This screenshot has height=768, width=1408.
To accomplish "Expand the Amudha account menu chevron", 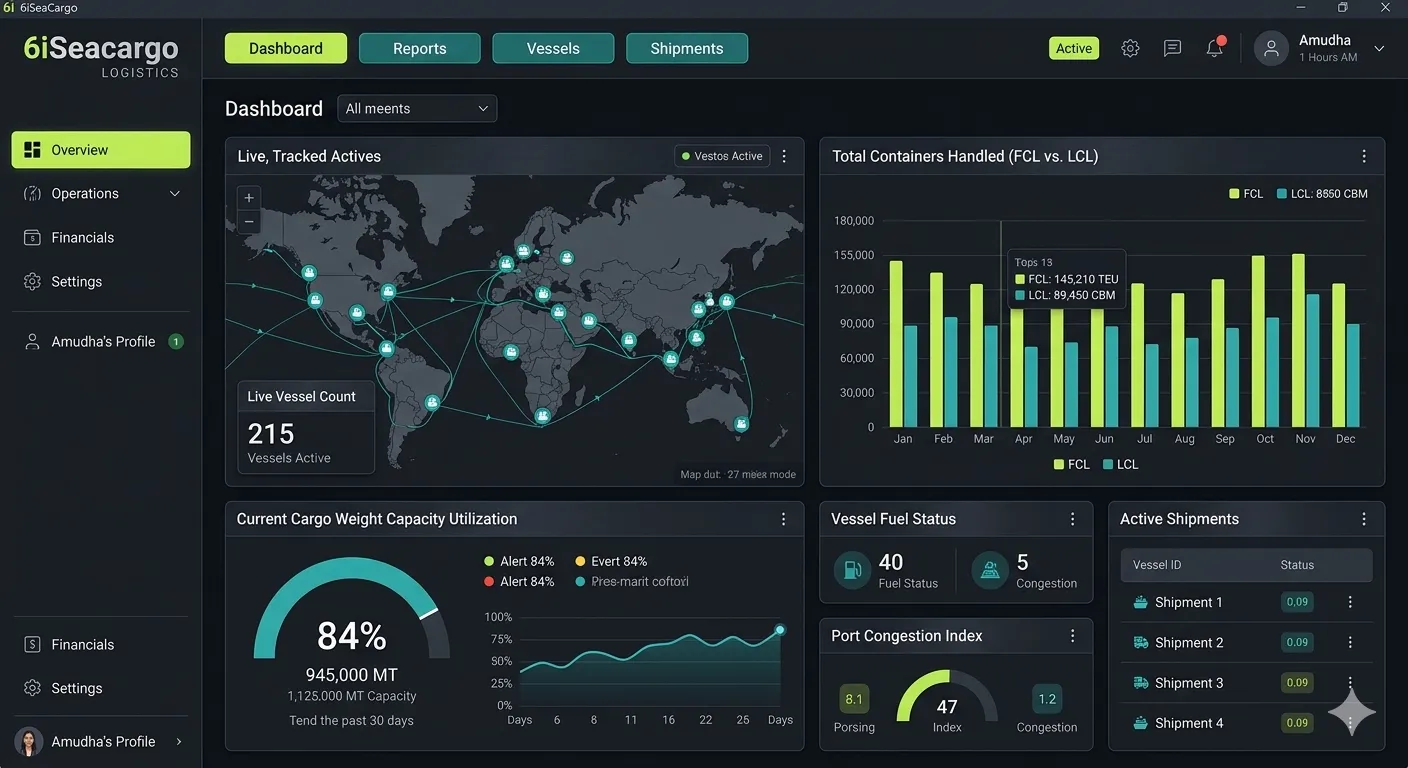I will pos(1379,48).
